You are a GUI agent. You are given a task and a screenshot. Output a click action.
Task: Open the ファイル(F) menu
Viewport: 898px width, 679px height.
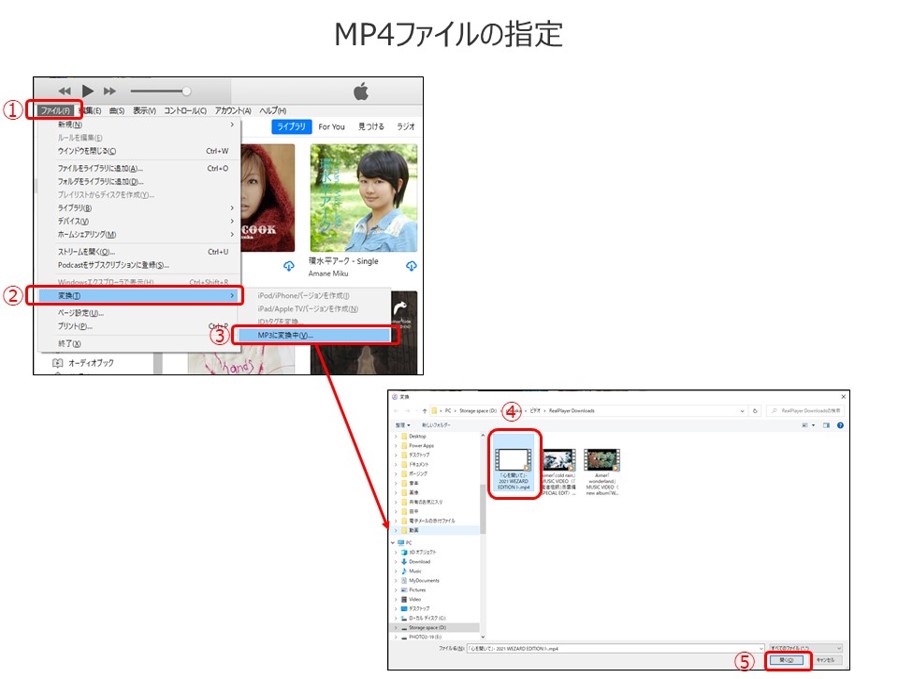(55, 110)
